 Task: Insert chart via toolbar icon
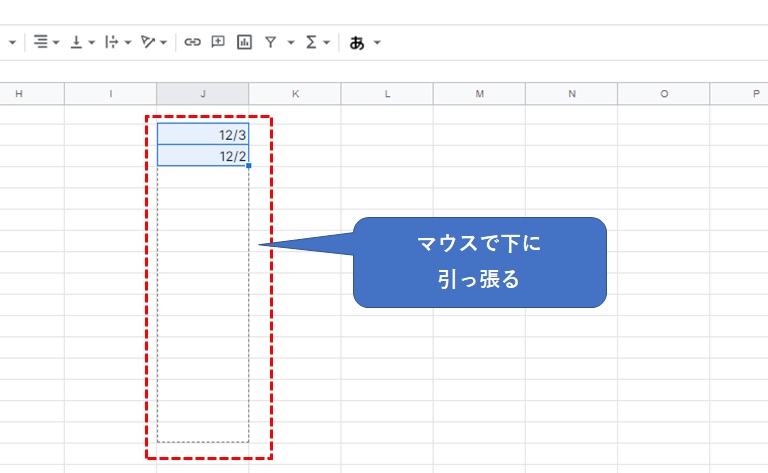[x=244, y=42]
